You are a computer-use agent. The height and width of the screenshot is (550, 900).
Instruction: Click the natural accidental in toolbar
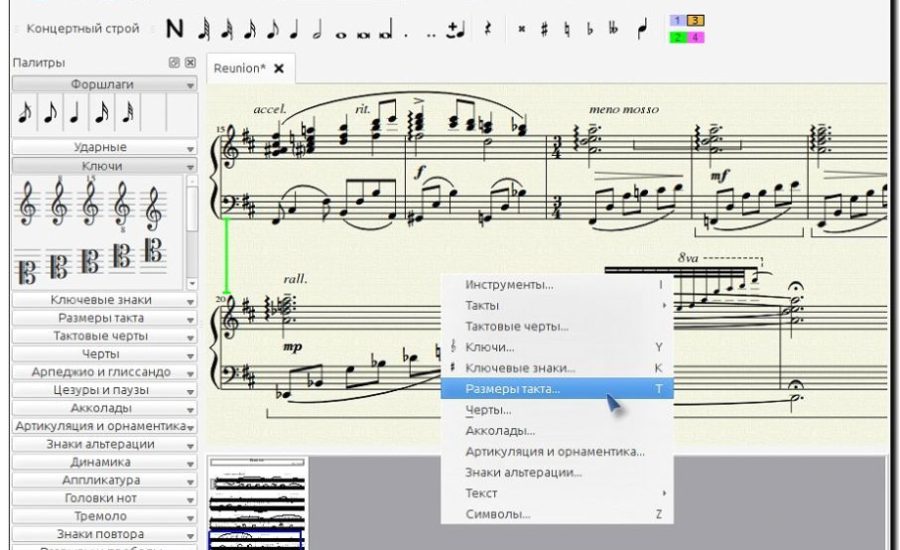567,29
